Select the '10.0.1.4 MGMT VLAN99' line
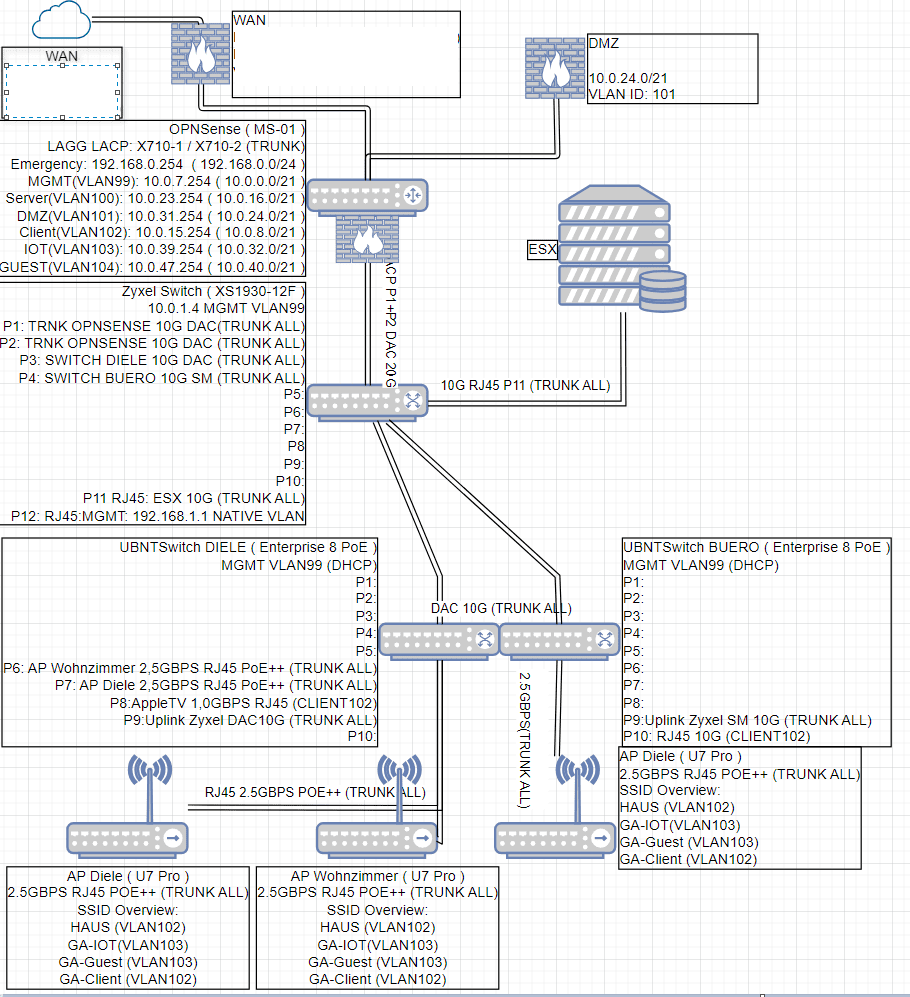Screen dimensions: 910x997 226,308
